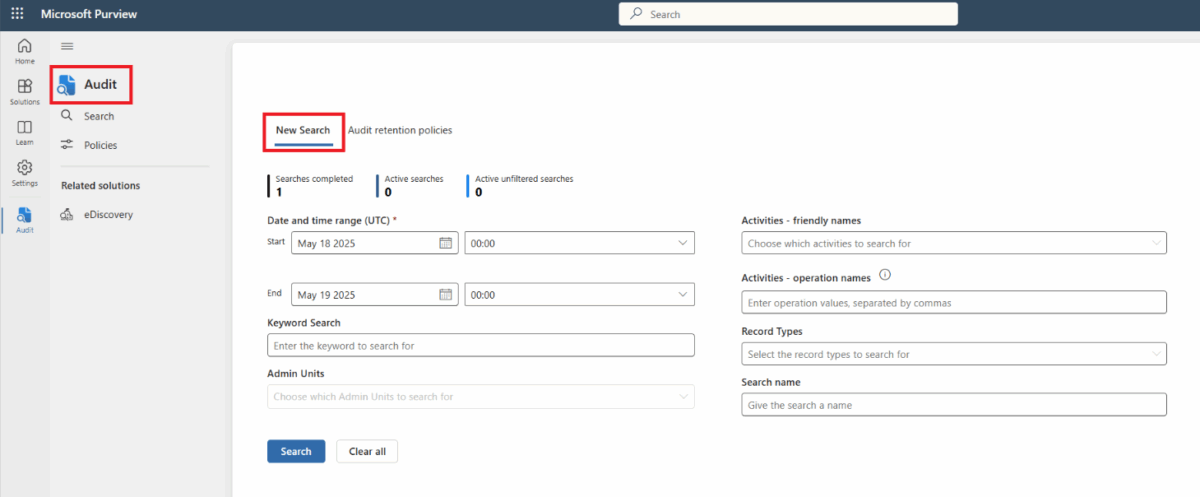Click the Search magnifier icon in sidebar
Image resolution: width=1200 pixels, height=497 pixels.
click(x=67, y=116)
